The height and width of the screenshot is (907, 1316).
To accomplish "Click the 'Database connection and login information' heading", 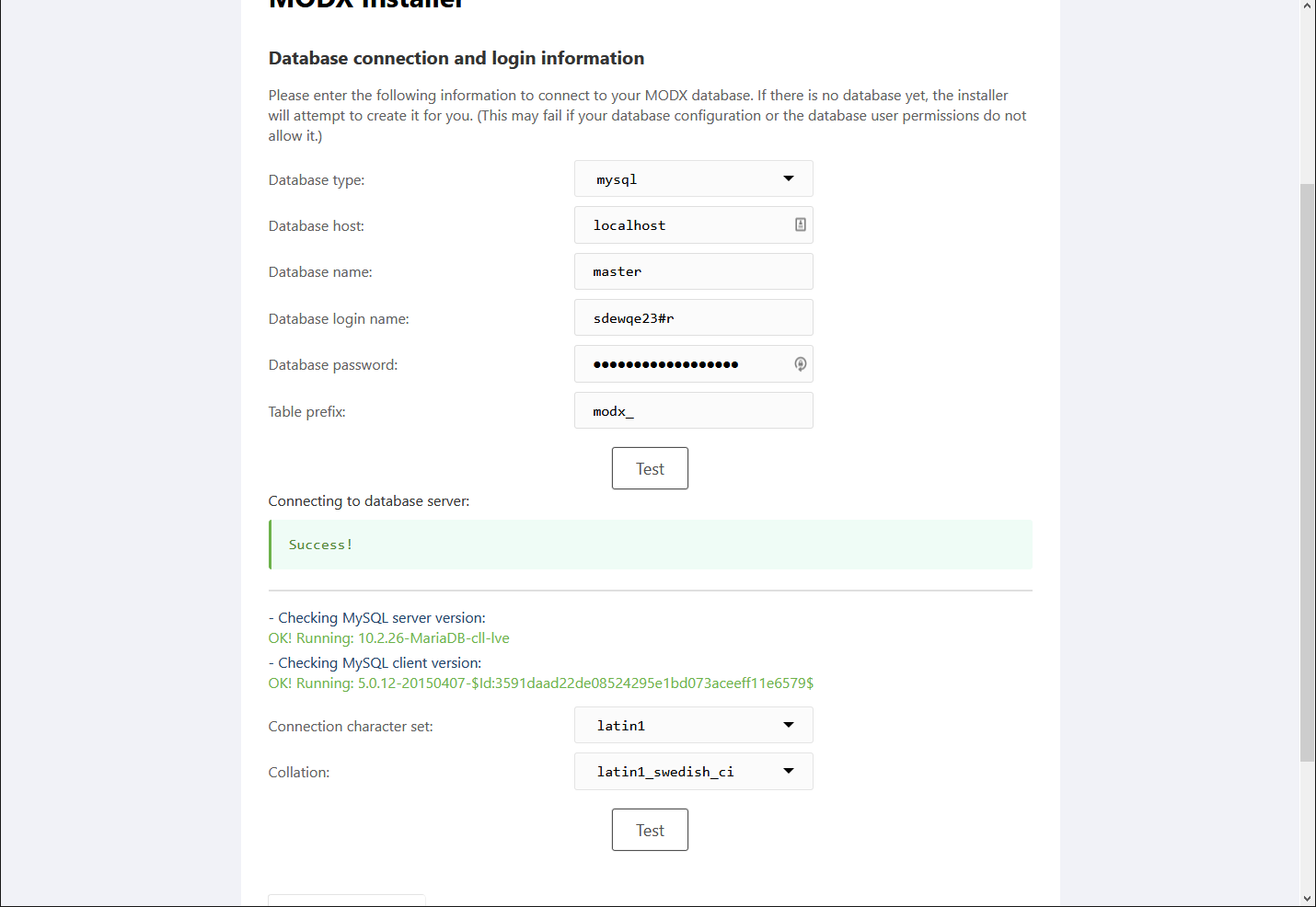I will (456, 58).
